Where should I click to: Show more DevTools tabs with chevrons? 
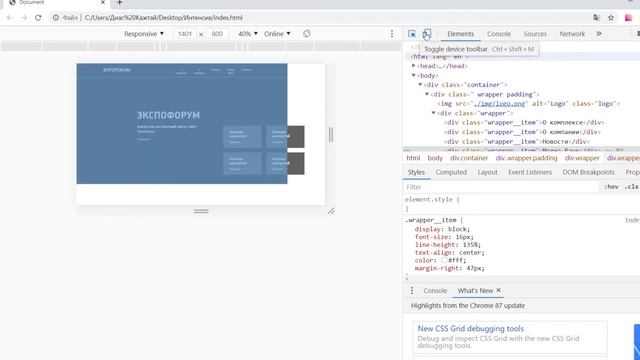tap(599, 34)
